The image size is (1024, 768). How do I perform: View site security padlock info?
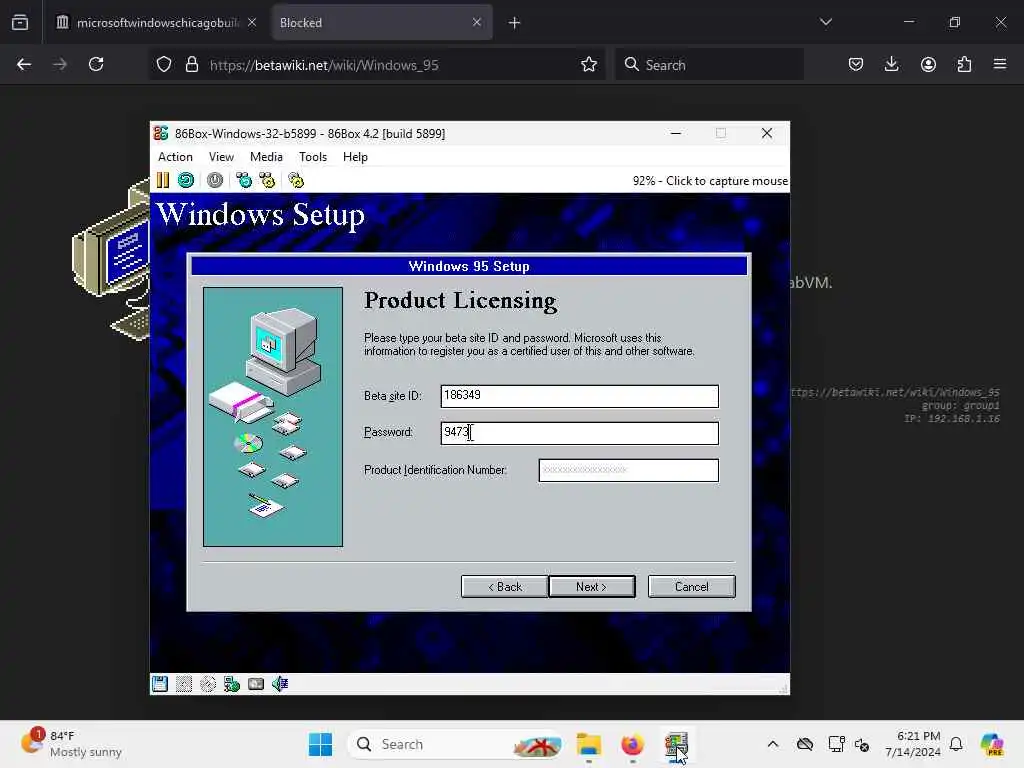click(x=191, y=65)
